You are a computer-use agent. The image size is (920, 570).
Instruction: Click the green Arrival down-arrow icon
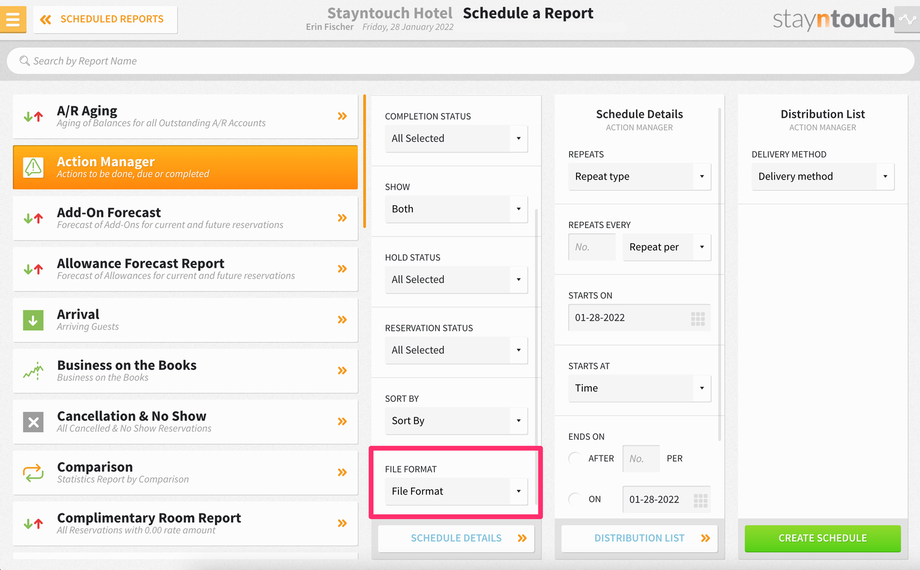33,320
